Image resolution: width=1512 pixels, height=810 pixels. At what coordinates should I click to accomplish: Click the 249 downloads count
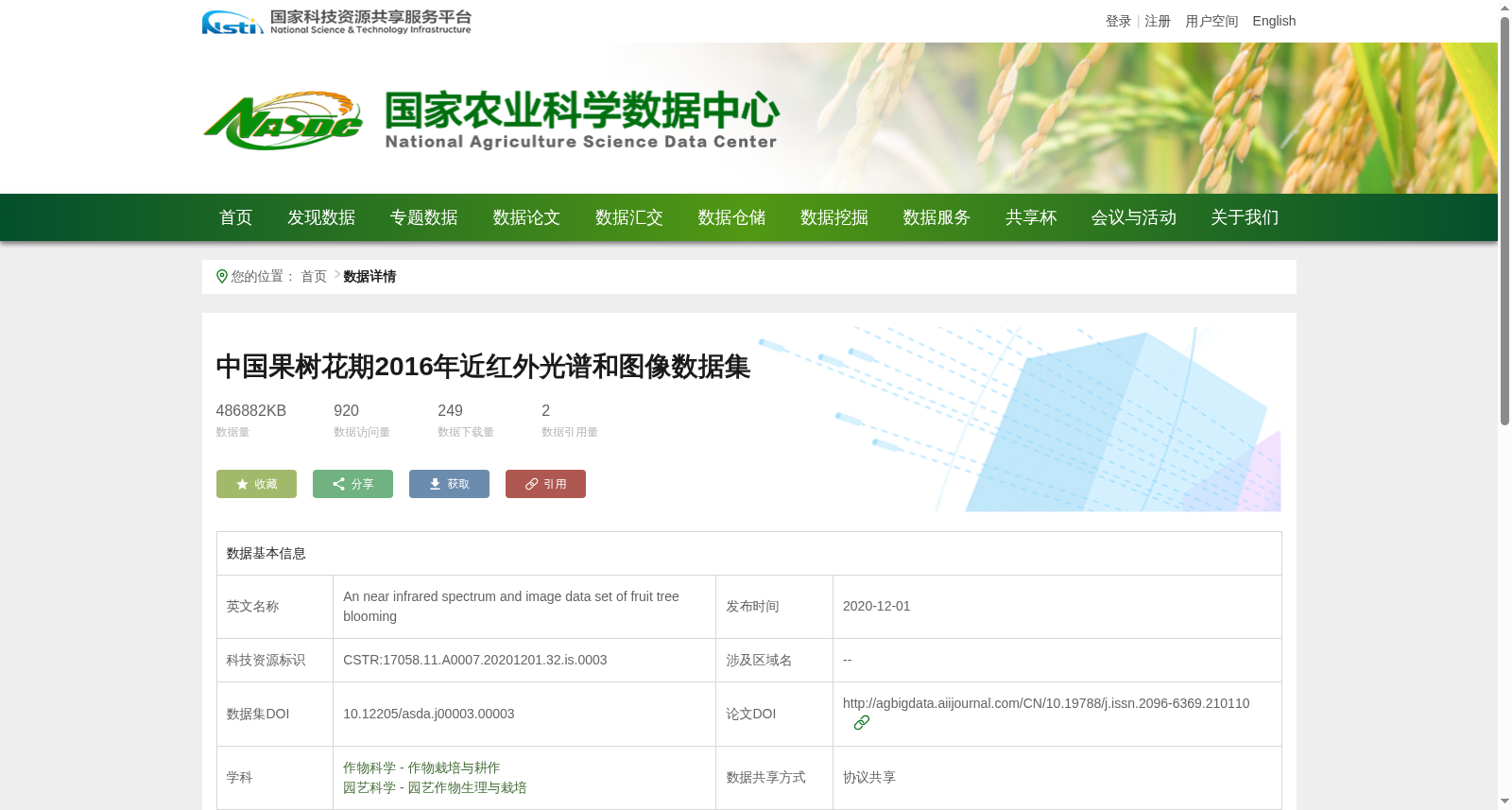pyautogui.click(x=451, y=410)
